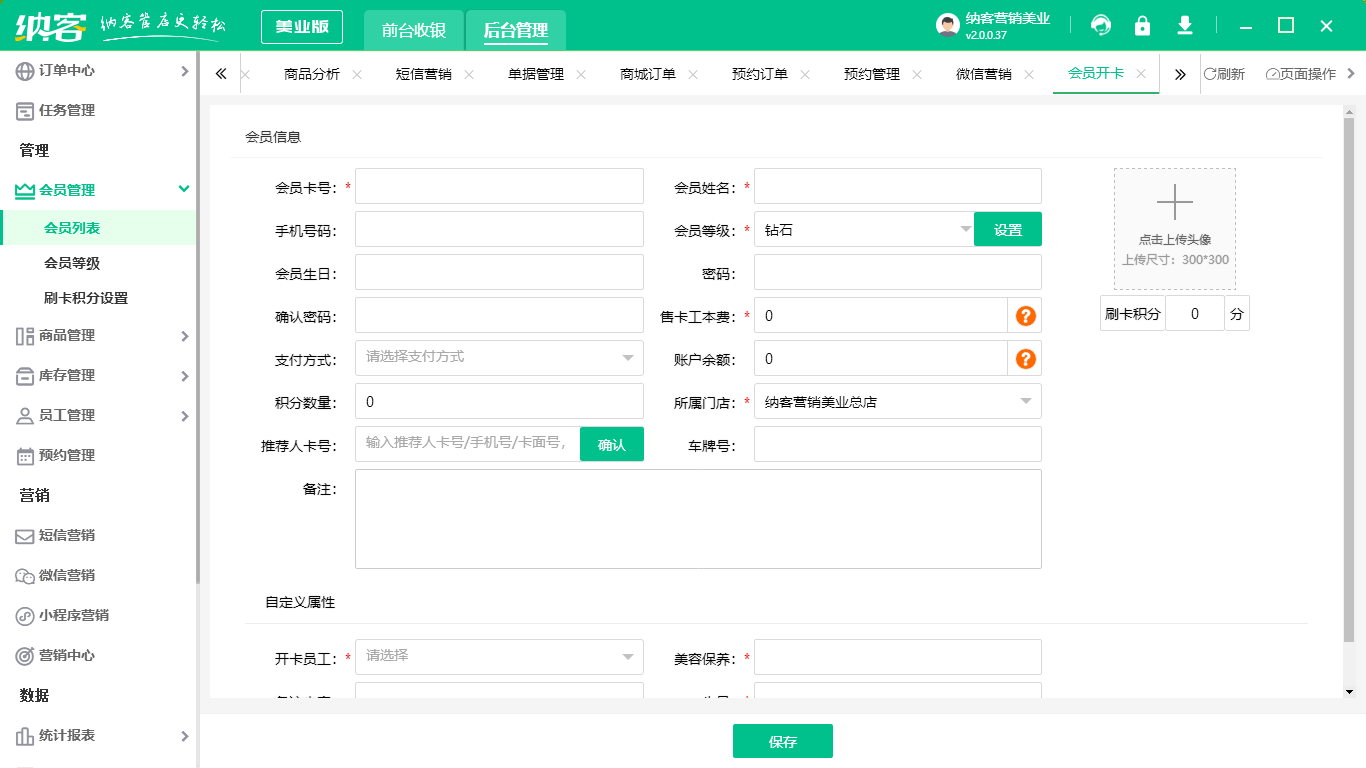Viewport: 1366px width, 768px height.
Task: Select the 任务管理 sidebar icon
Action: pyautogui.click(x=24, y=110)
